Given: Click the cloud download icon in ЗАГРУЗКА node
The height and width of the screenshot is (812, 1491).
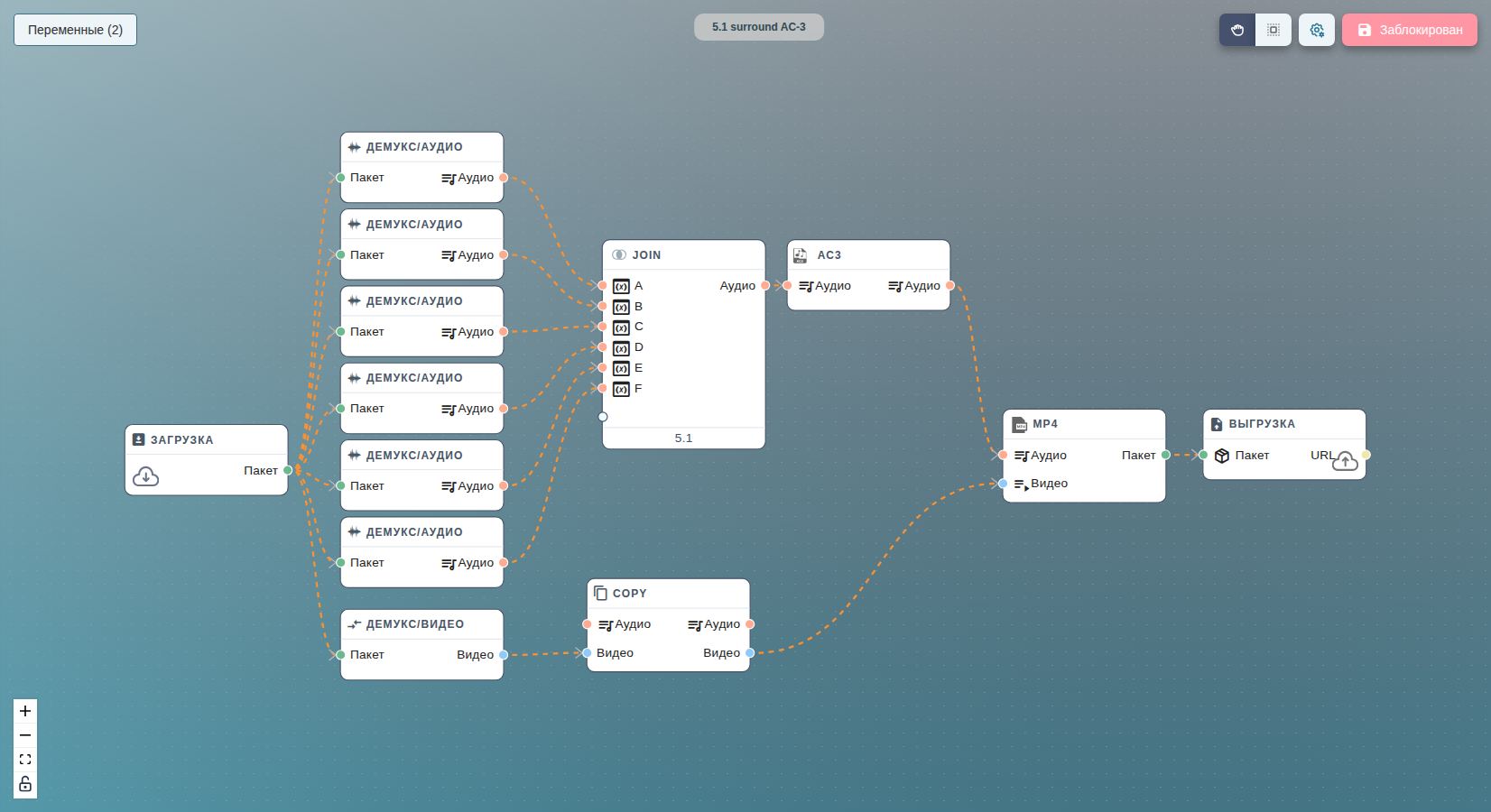Looking at the screenshot, I should pyautogui.click(x=145, y=476).
